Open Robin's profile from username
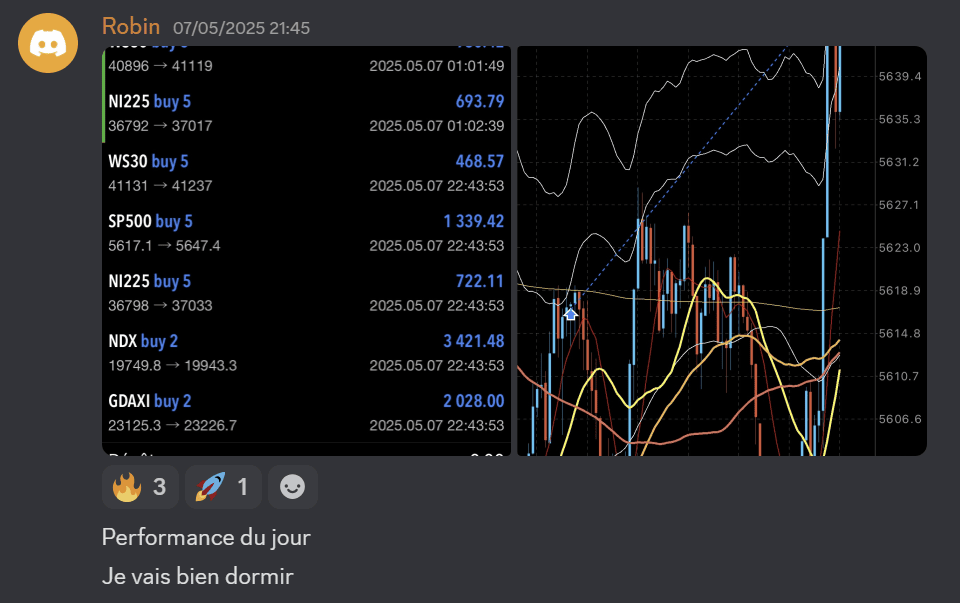Viewport: 960px width, 603px height. pyautogui.click(x=131, y=26)
